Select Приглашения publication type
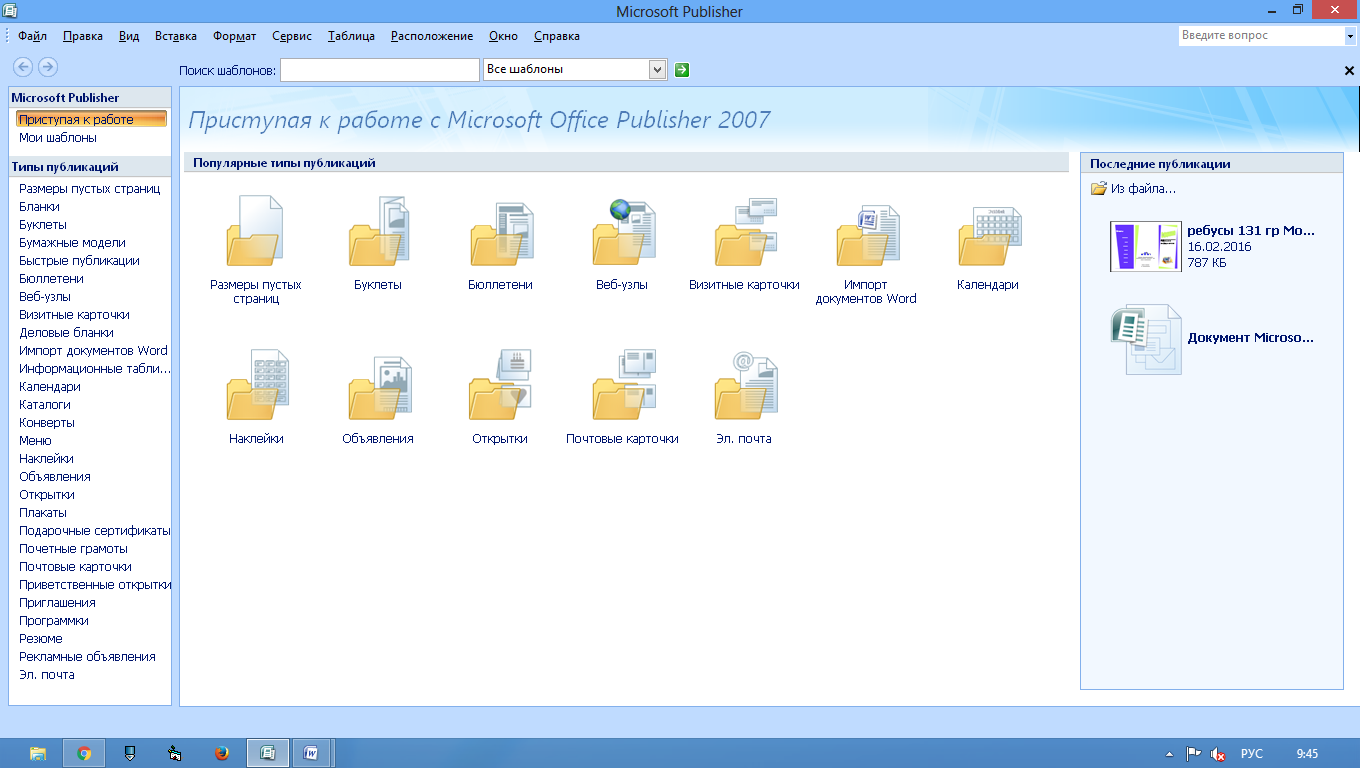Image resolution: width=1360 pixels, height=768 pixels. coord(57,603)
